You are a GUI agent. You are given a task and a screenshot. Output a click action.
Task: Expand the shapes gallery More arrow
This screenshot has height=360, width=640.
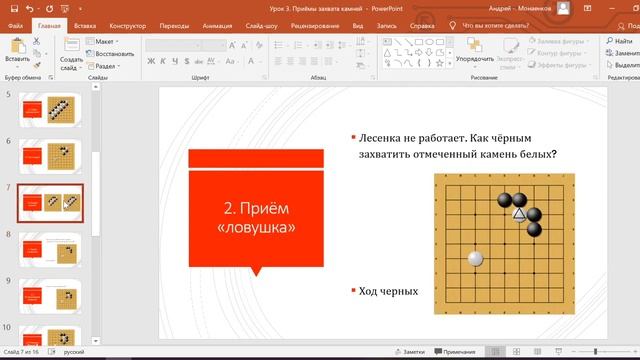point(450,63)
